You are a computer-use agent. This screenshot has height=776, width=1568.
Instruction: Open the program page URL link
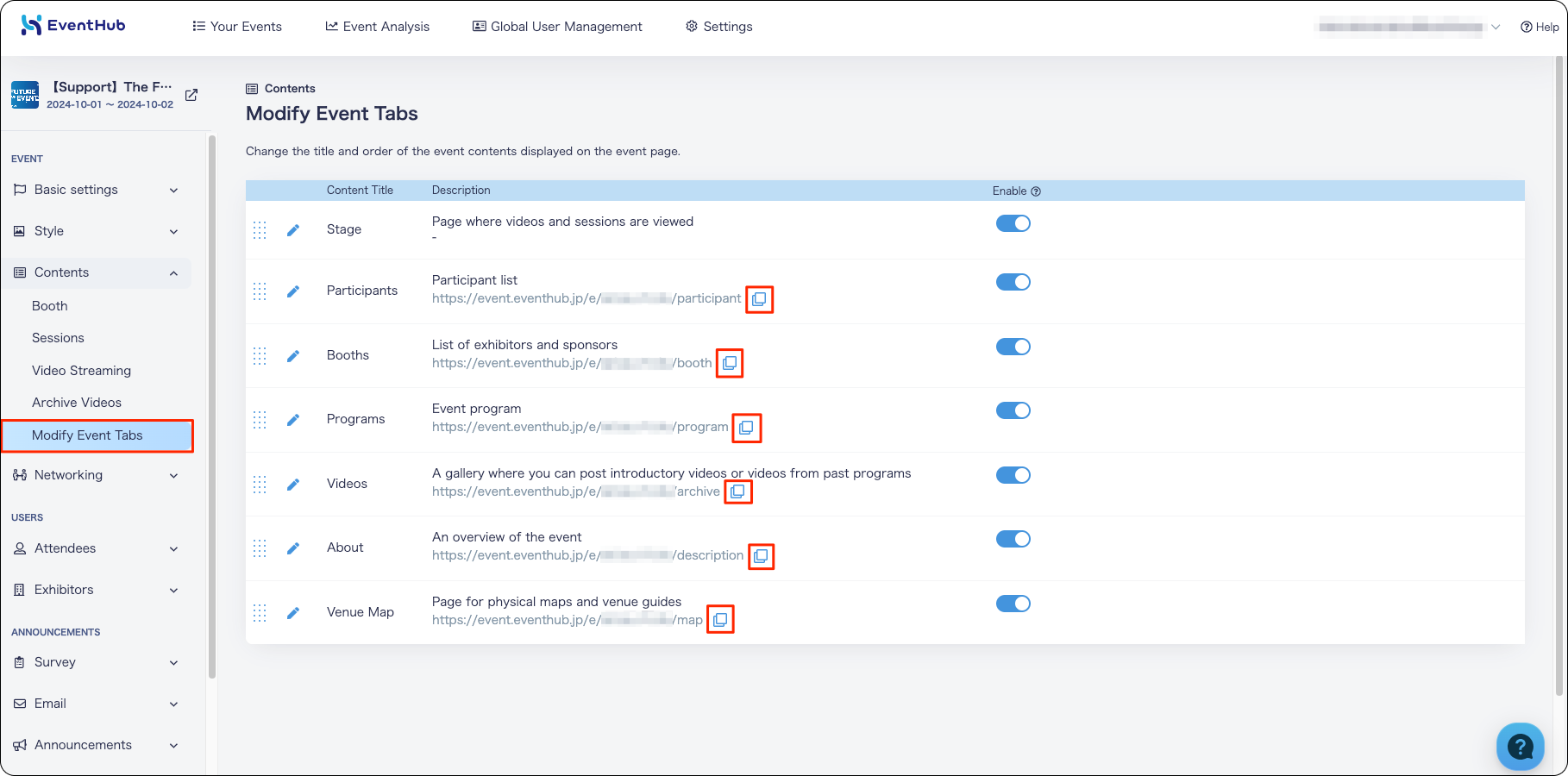tap(580, 427)
